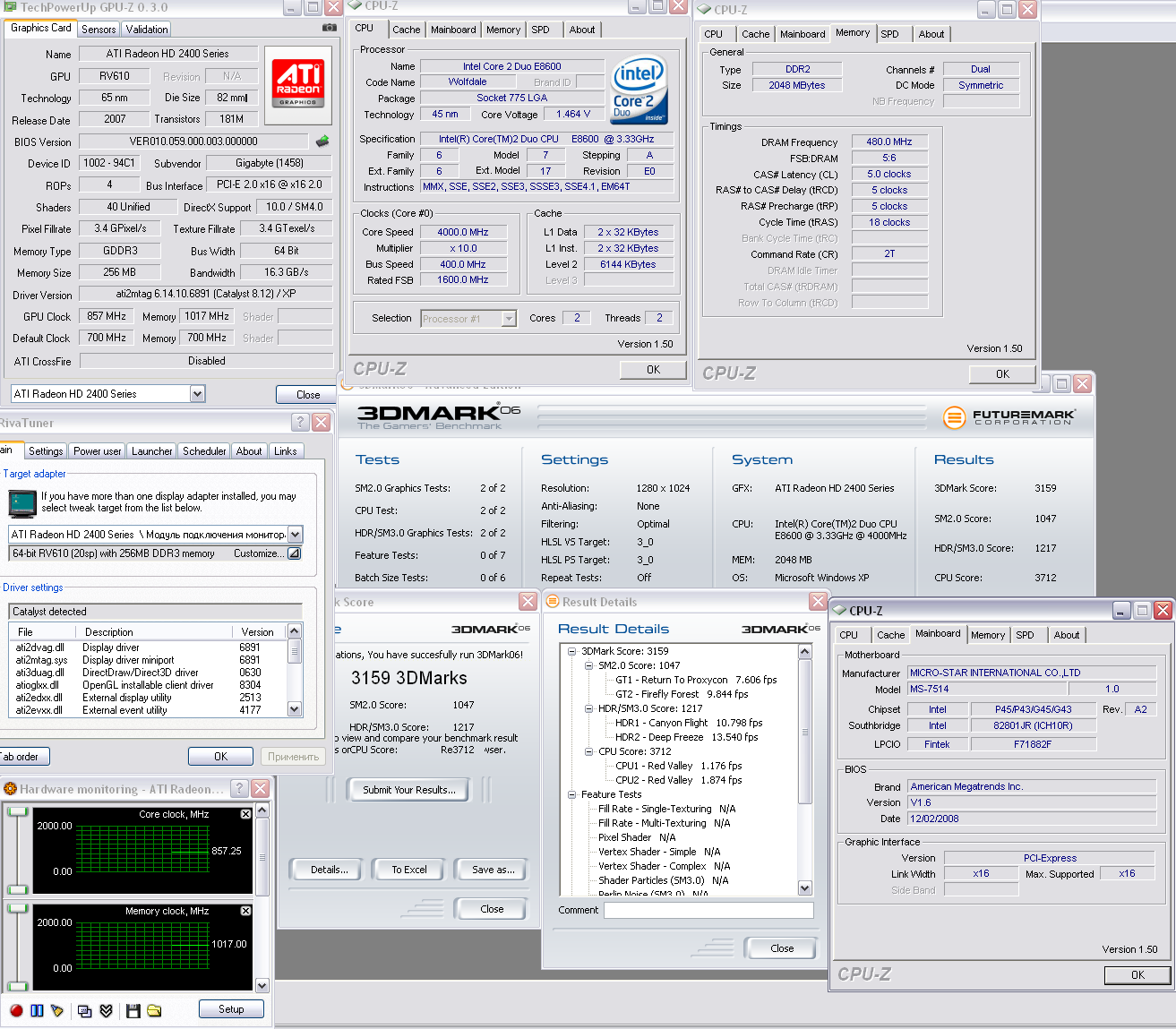Click the Hardware monitoring scrollbar up arrow

point(262,810)
